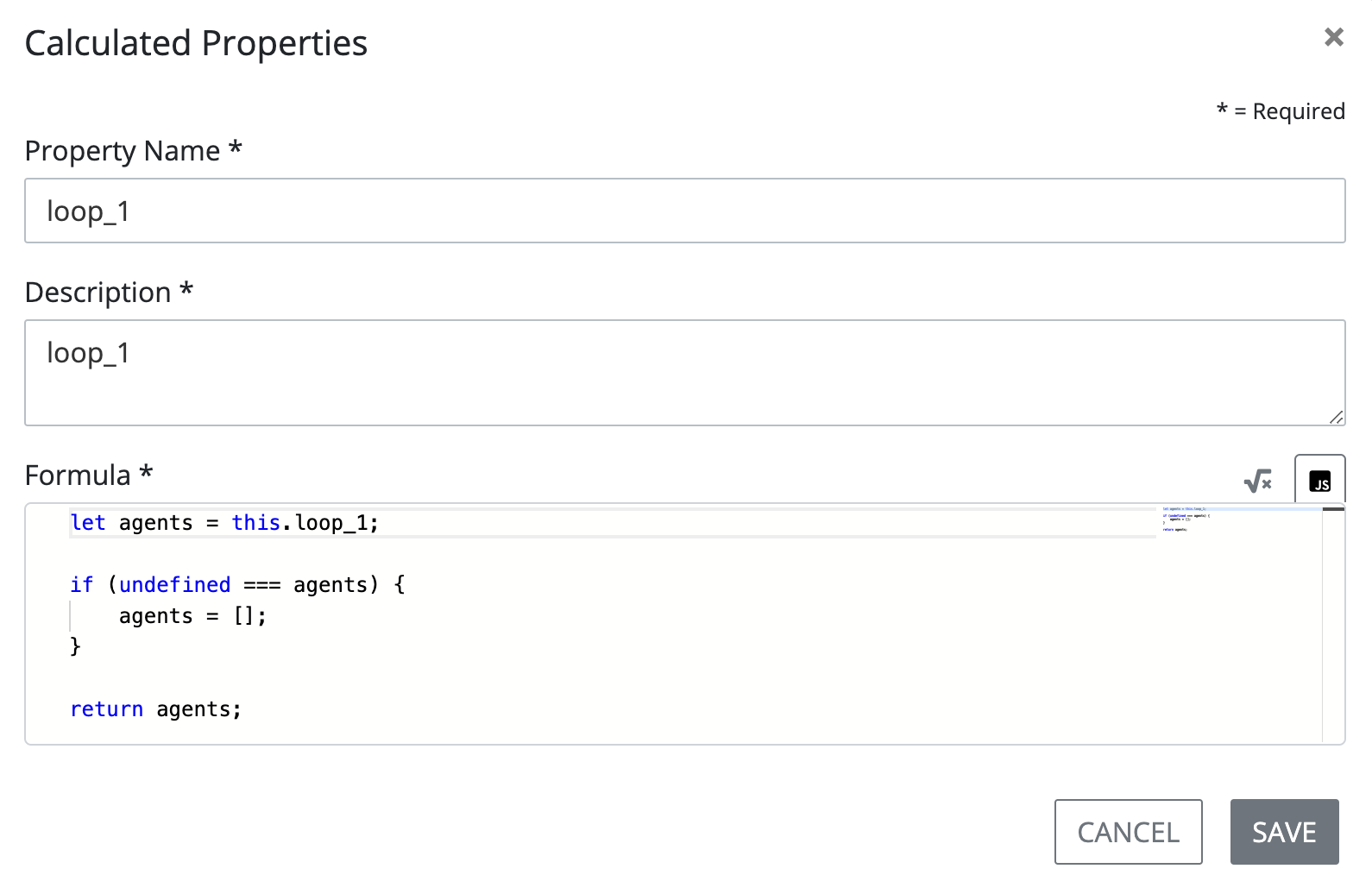Image resolution: width=1372 pixels, height=894 pixels.
Task: Click the 'return' keyword in the code
Action: point(106,709)
